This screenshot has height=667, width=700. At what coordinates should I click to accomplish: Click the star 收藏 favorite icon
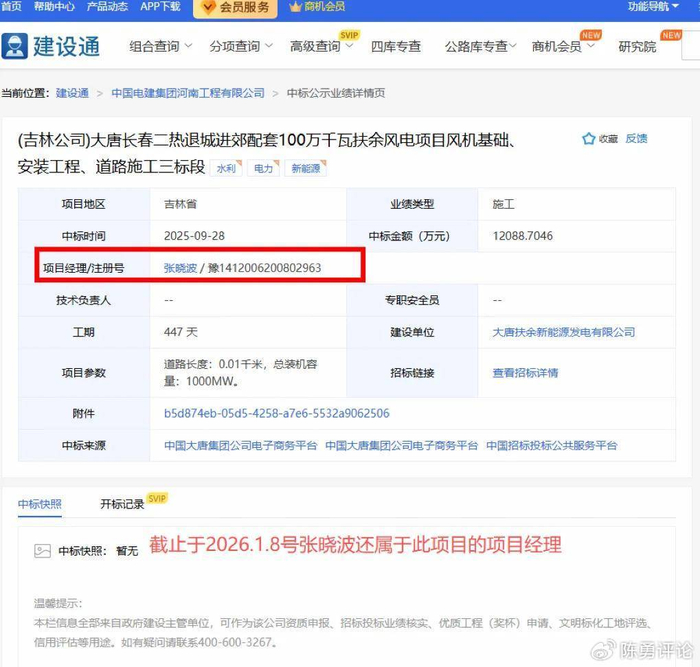[x=588, y=139]
